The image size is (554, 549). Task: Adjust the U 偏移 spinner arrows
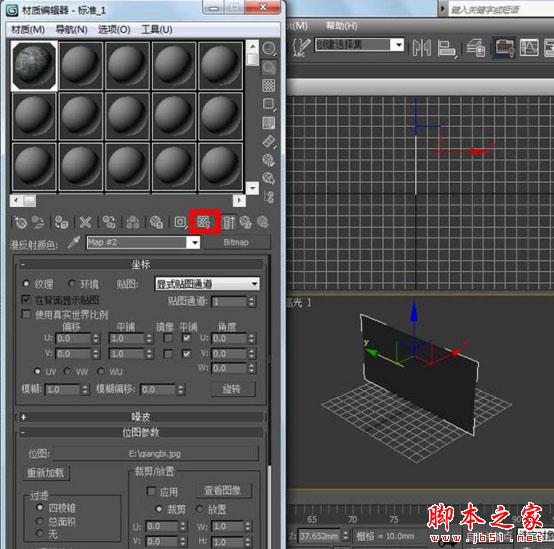[x=96, y=338]
